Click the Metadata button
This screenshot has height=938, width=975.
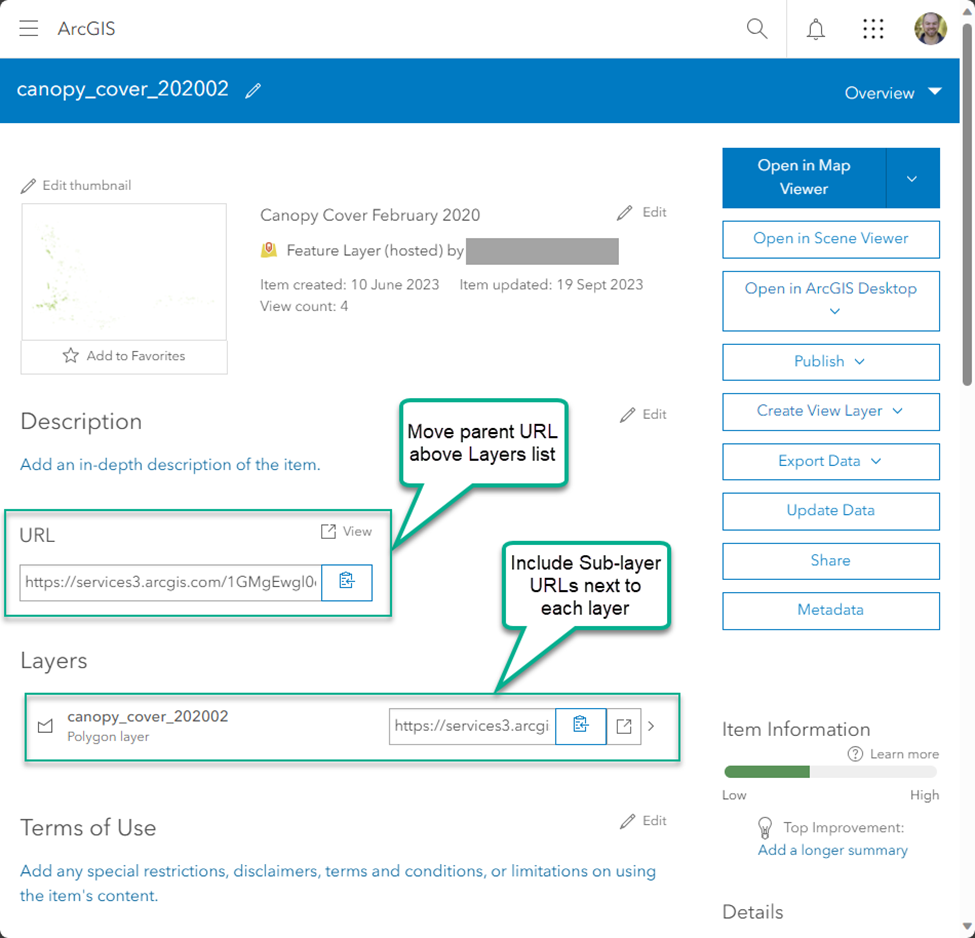(831, 610)
